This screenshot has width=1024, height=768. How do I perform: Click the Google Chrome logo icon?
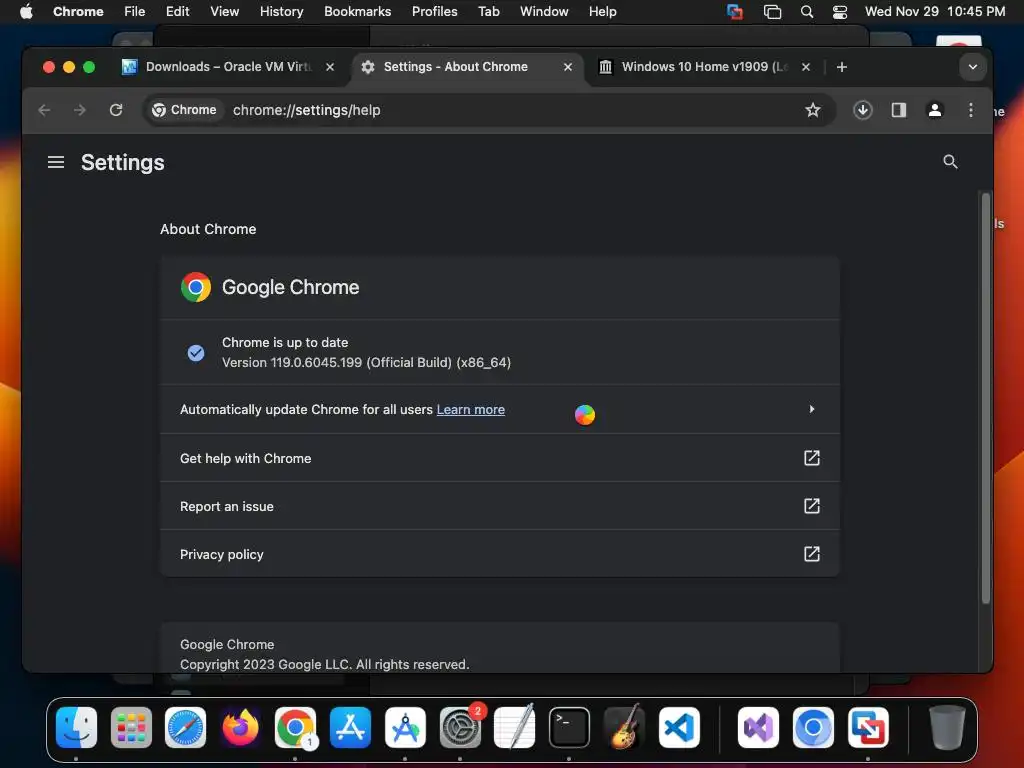point(196,287)
